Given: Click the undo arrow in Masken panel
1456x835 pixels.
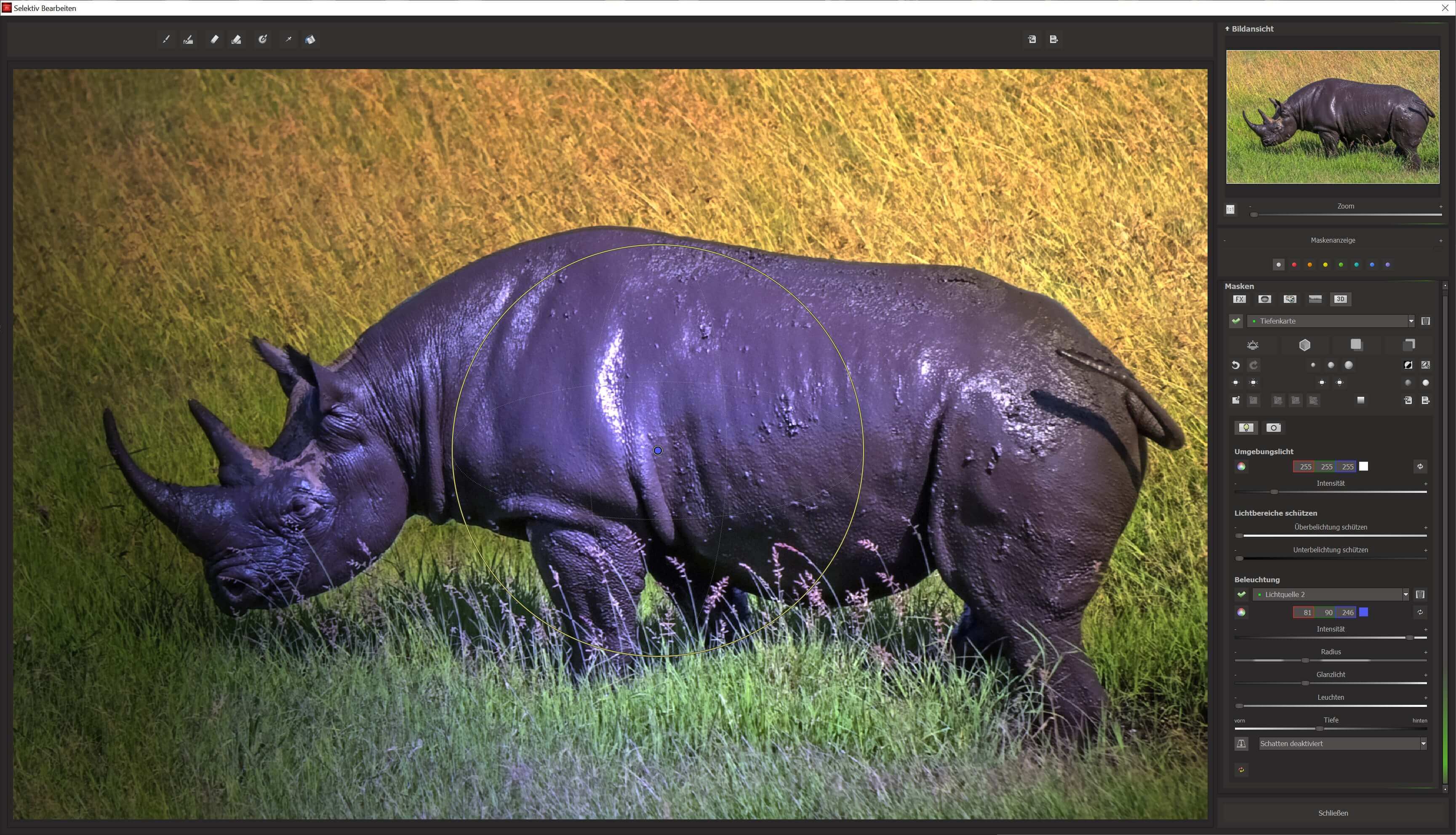Looking at the screenshot, I should (x=1235, y=365).
